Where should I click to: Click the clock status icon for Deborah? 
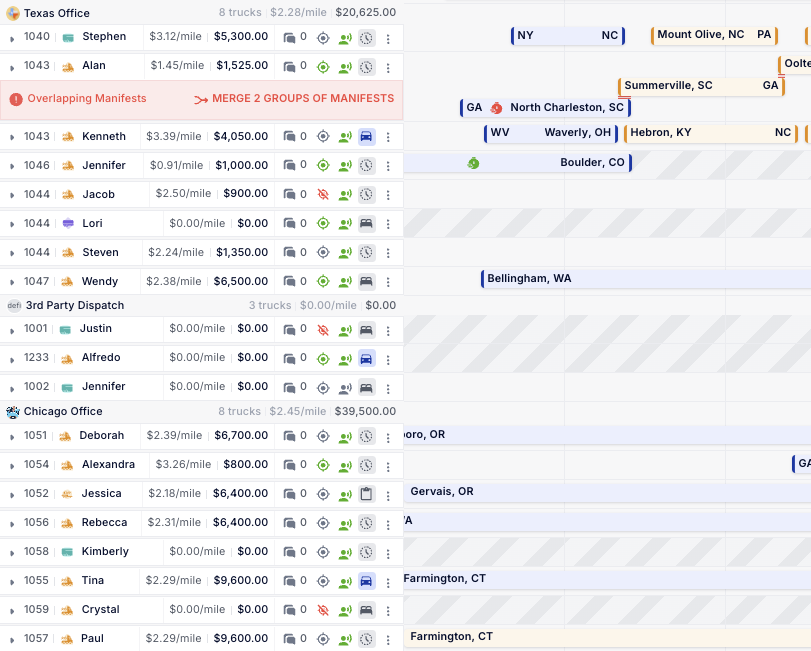[366, 437]
